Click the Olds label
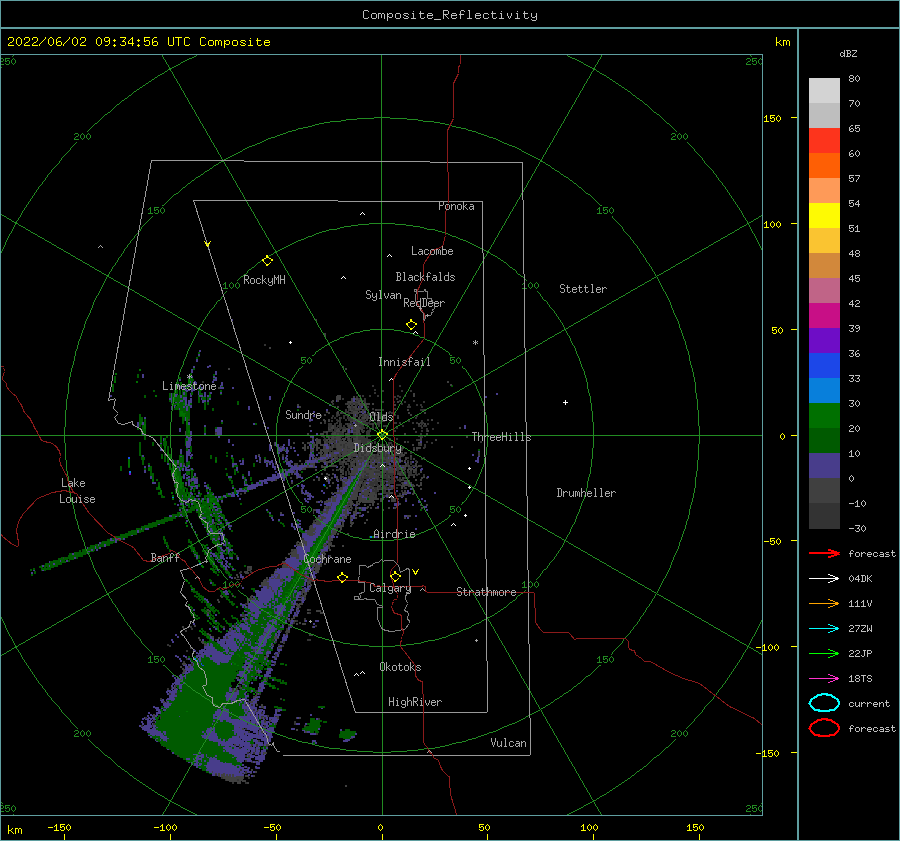This screenshot has height=841, width=900. coord(381,417)
